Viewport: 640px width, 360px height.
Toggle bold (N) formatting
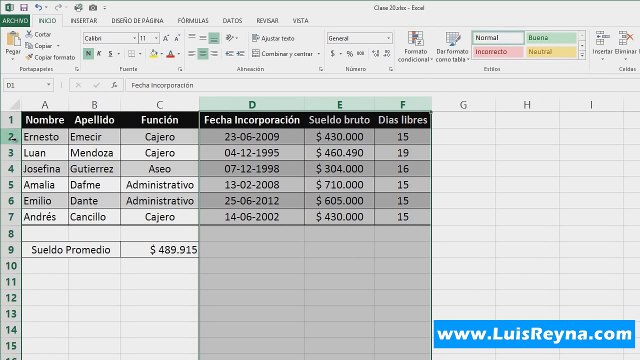tap(88, 53)
